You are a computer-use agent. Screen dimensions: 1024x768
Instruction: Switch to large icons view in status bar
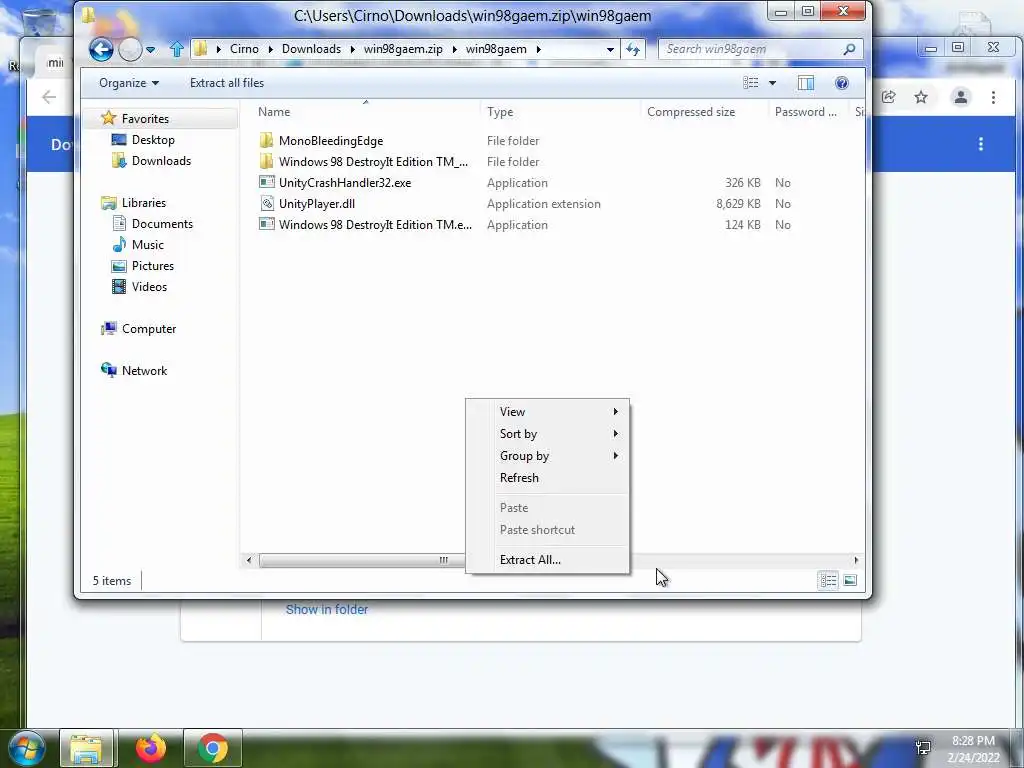[850, 580]
